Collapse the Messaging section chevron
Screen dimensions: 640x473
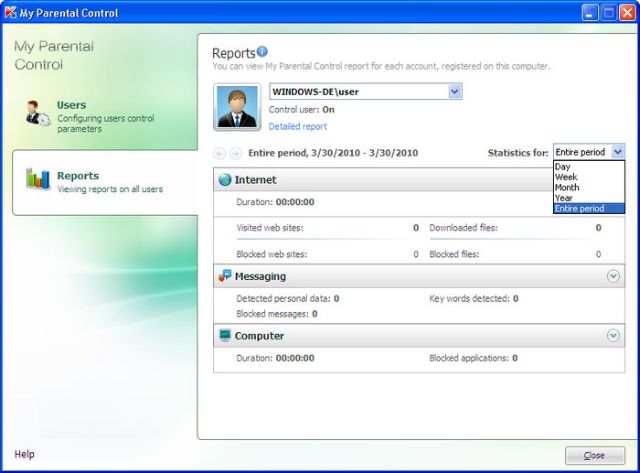pos(613,277)
